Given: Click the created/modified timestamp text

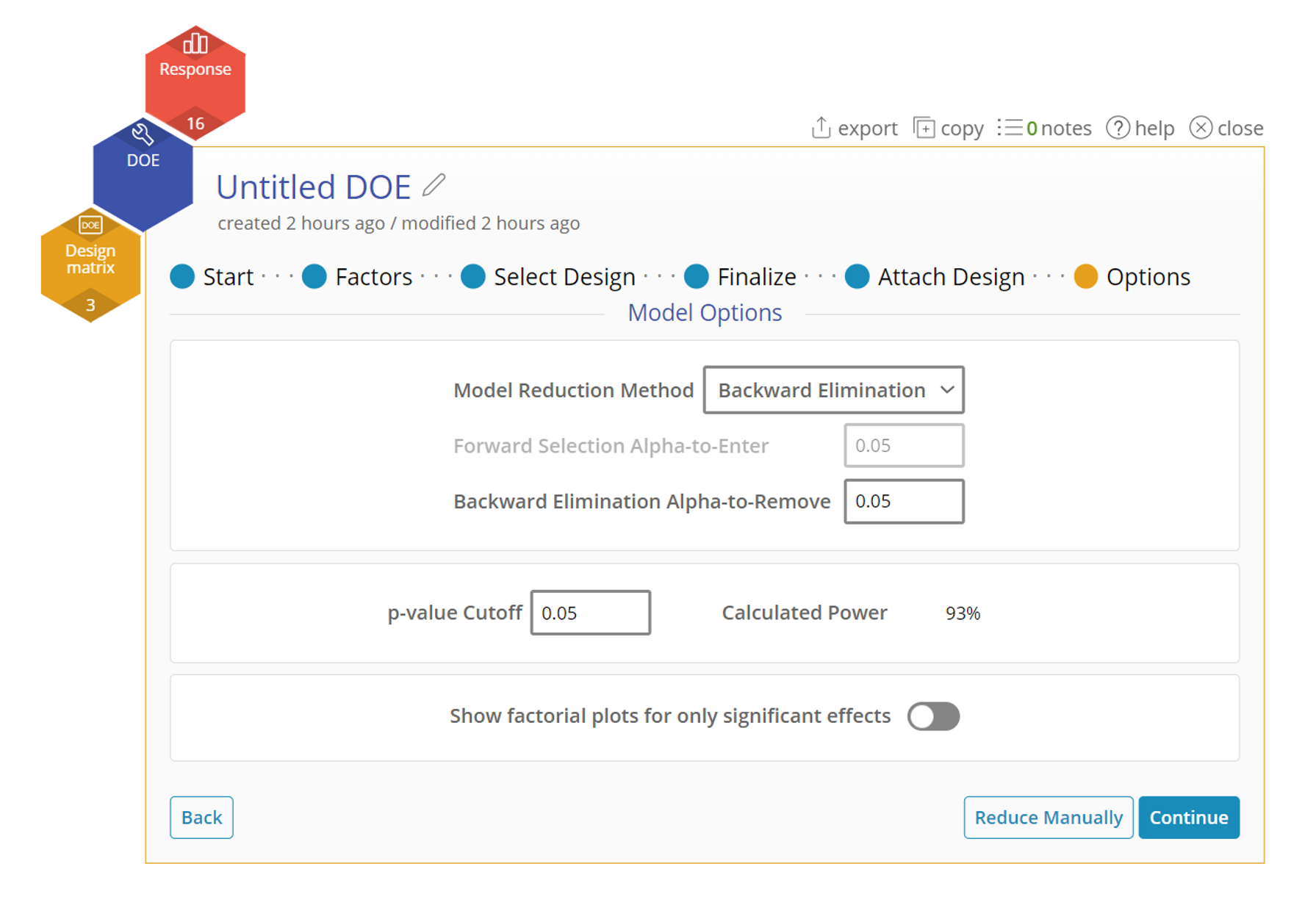Looking at the screenshot, I should pyautogui.click(x=399, y=223).
